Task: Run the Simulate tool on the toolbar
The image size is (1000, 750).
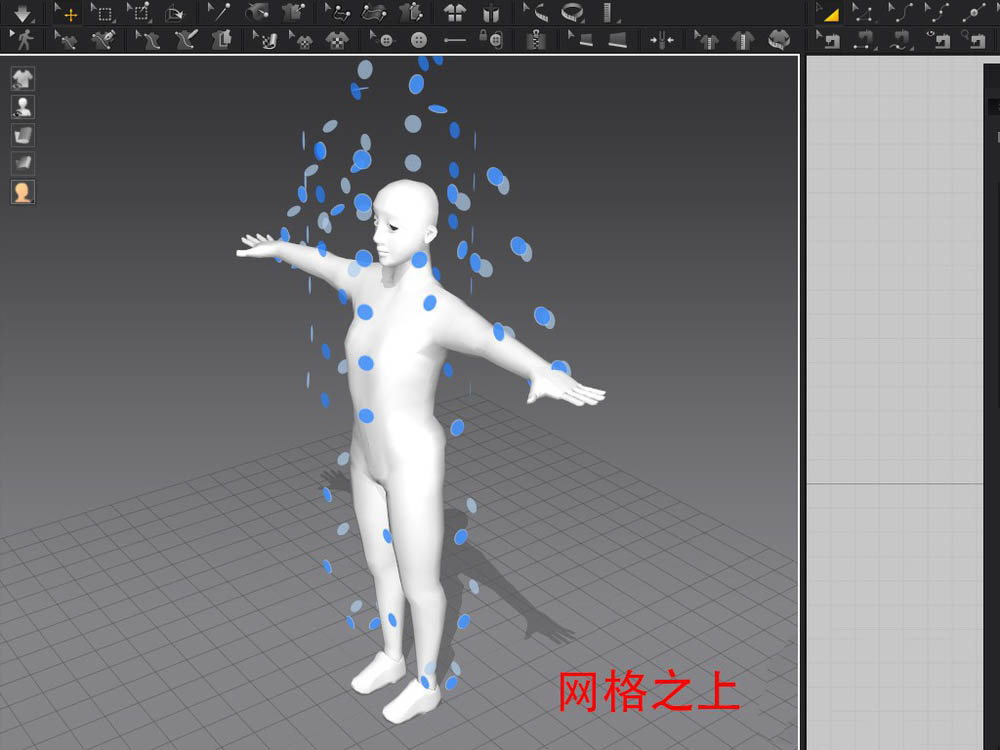Action: pyautogui.click(x=20, y=14)
